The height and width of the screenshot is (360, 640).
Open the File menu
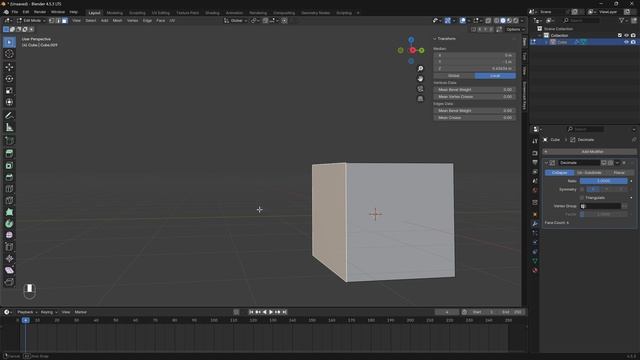coord(15,12)
